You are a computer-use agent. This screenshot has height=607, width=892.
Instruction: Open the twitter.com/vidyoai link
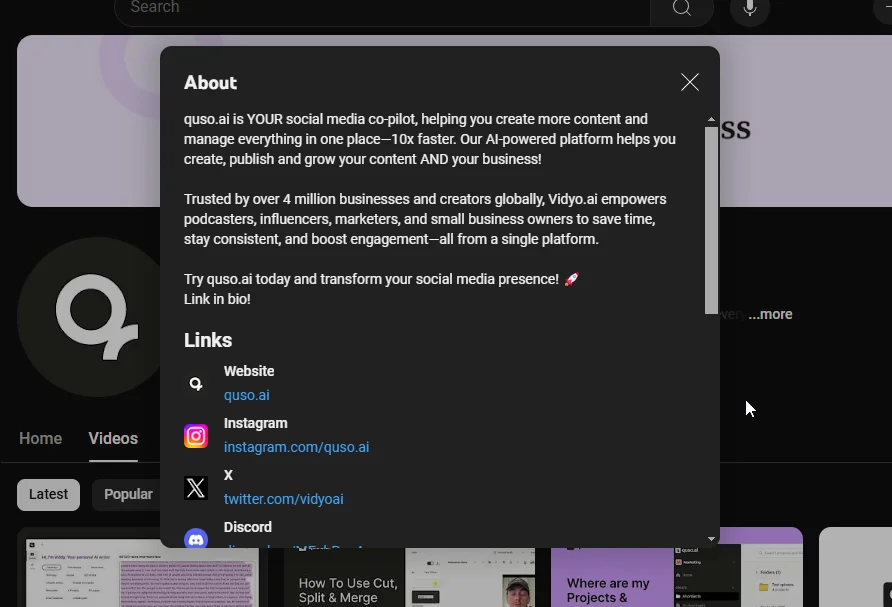[283, 499]
